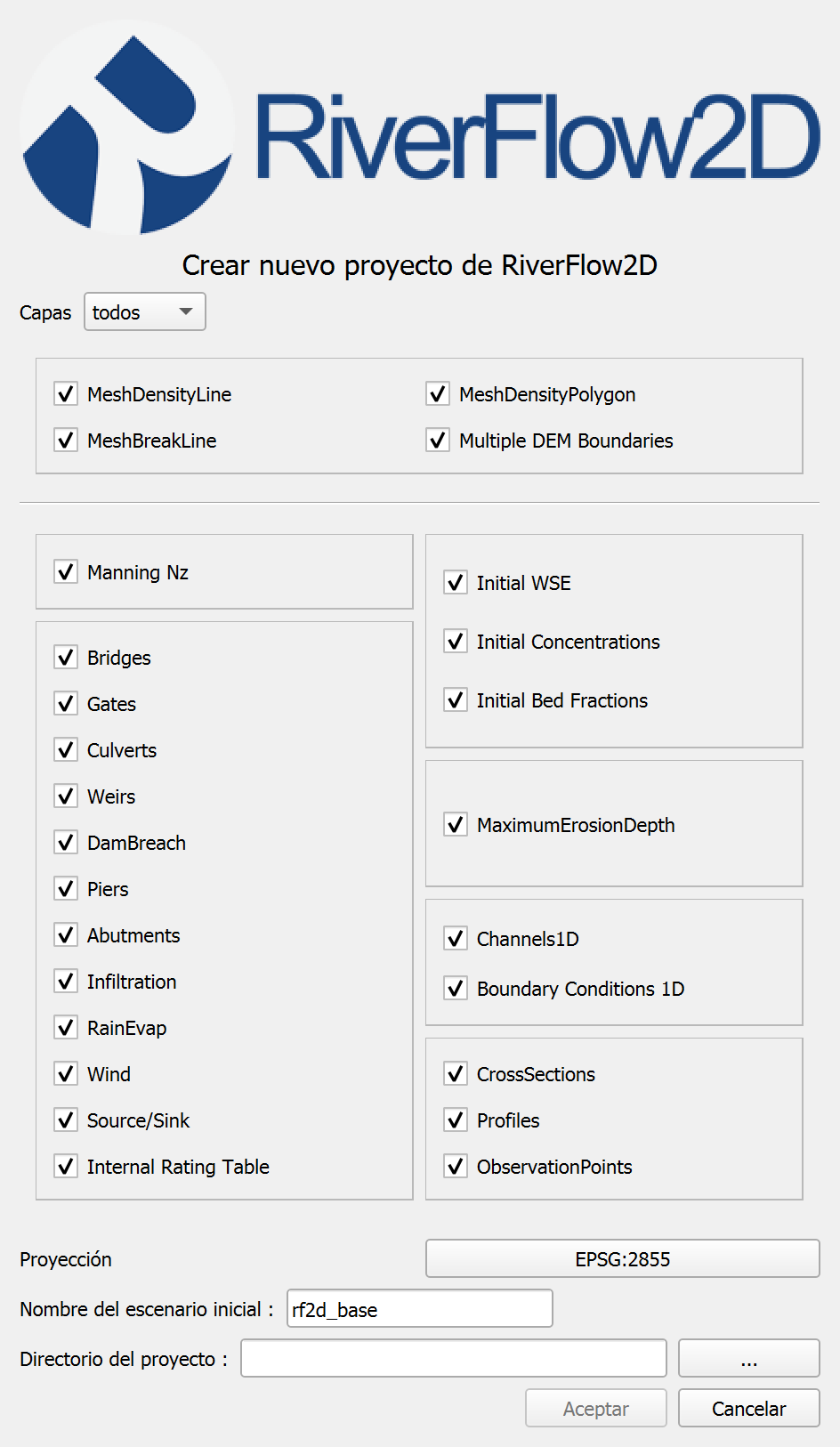Toggle the Gates checkbox
840x1447 pixels.
click(x=66, y=703)
